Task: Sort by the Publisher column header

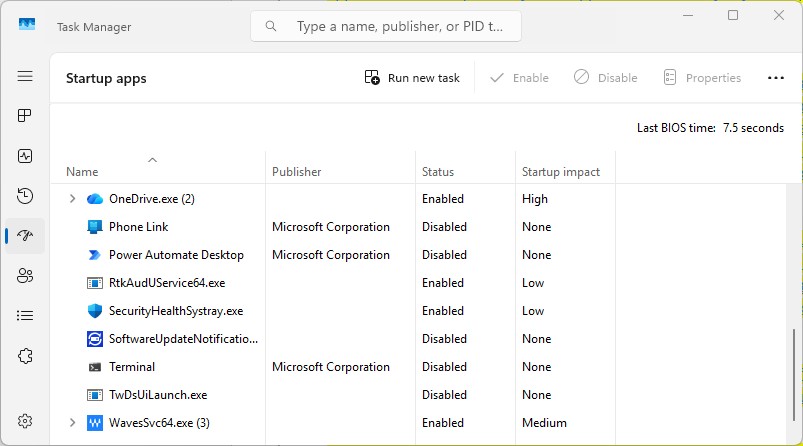Action: (x=297, y=172)
